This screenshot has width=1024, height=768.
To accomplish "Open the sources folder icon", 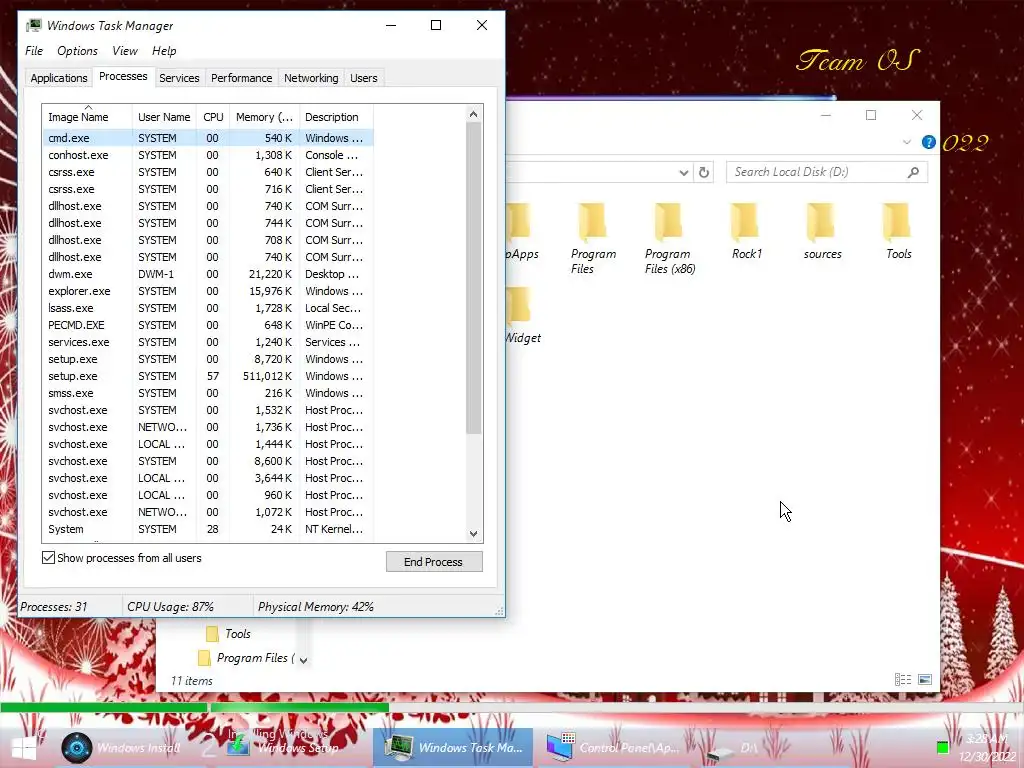I will pos(822,223).
